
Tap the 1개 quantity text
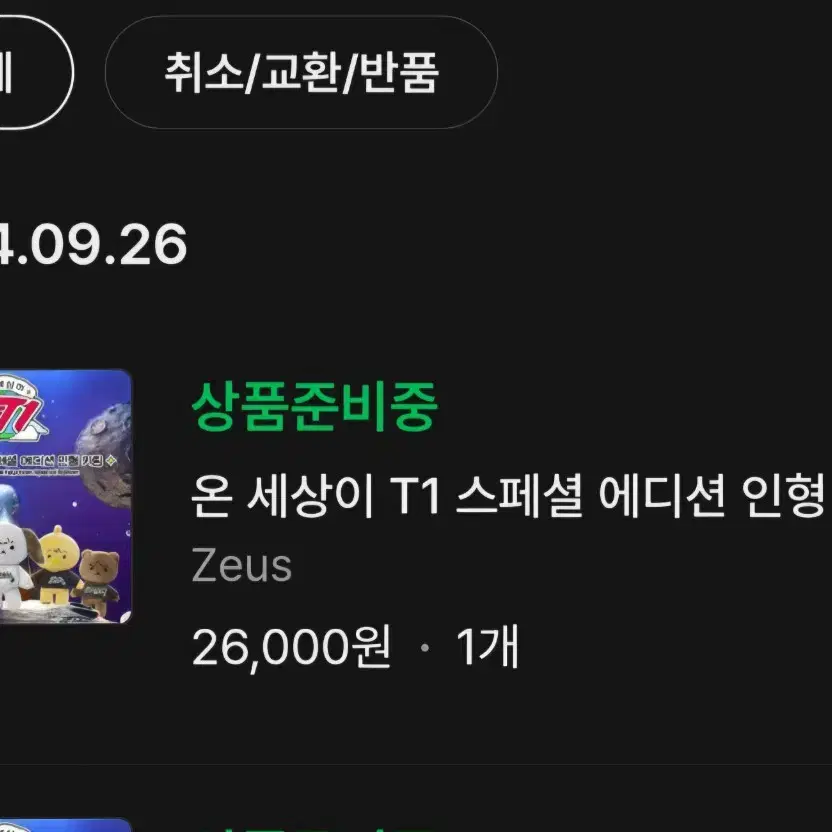(x=487, y=646)
